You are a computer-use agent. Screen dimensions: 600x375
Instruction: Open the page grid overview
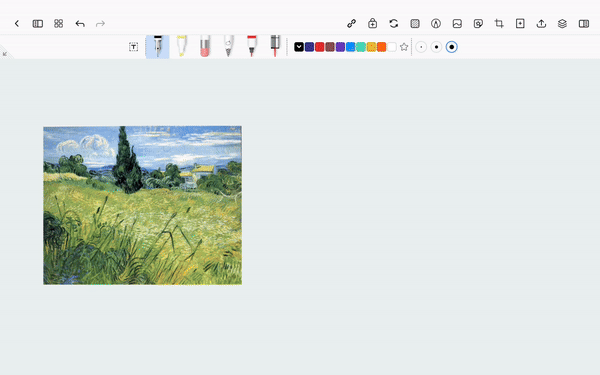tap(59, 24)
